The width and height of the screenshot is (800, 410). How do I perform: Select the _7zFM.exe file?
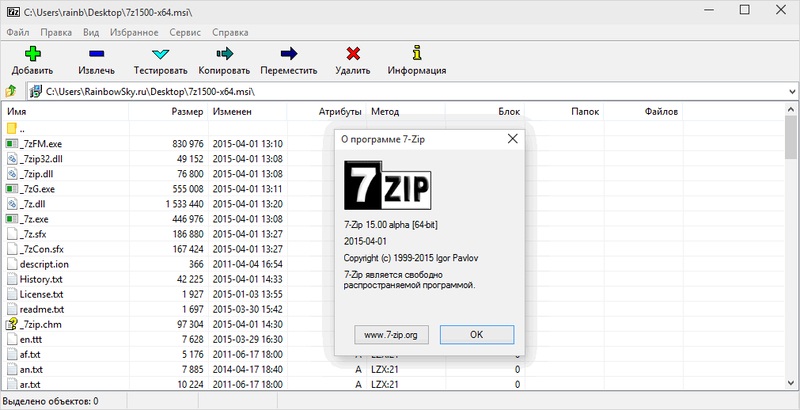[x=40, y=144]
